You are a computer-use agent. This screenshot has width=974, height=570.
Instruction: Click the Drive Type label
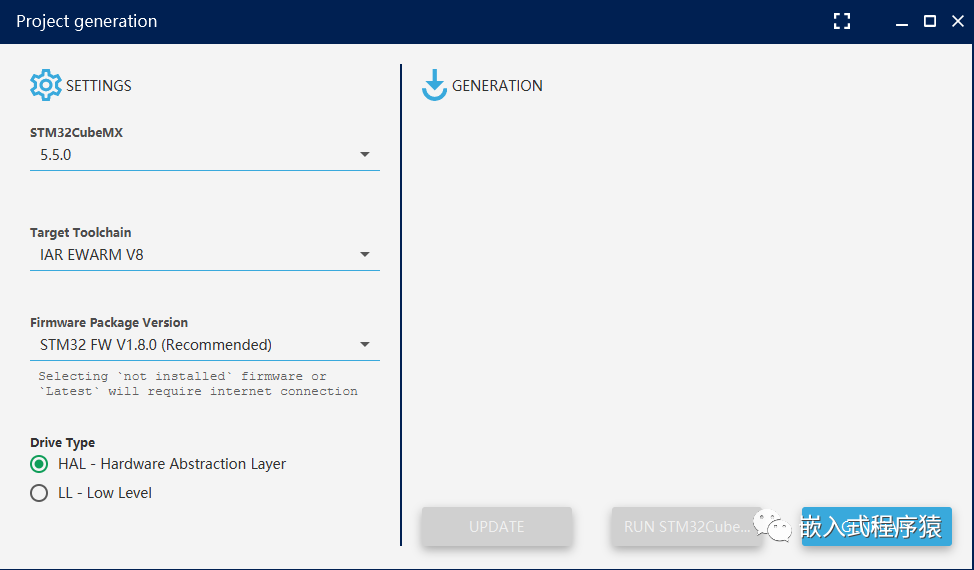click(63, 442)
